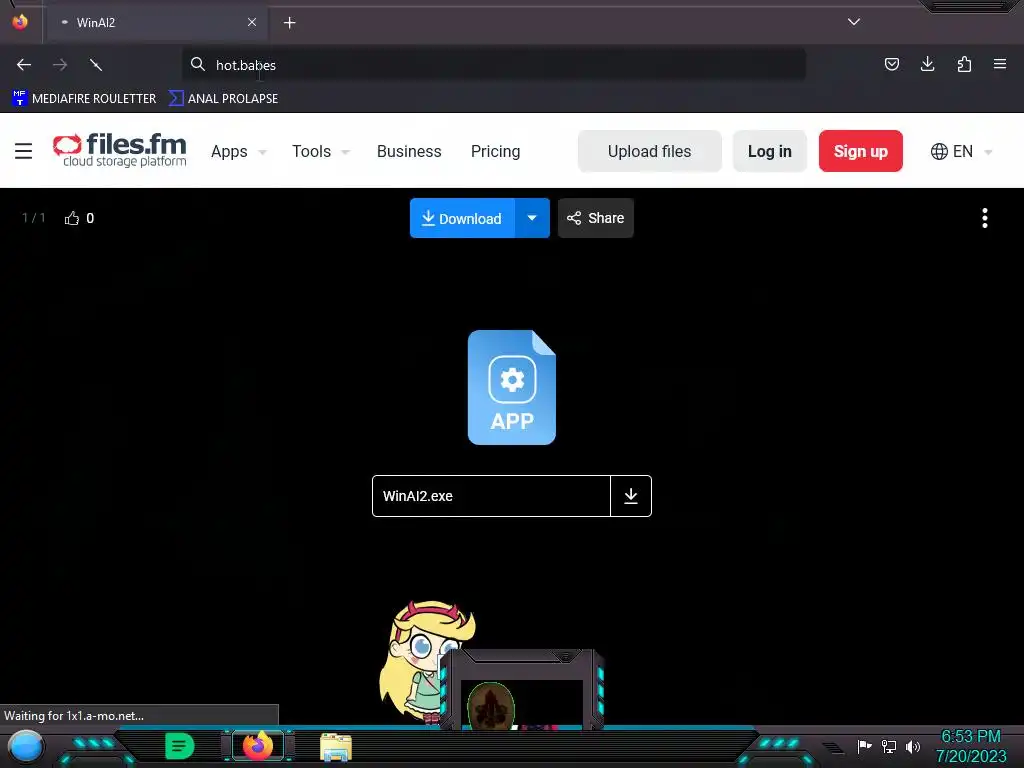Click the clock showing 6:53 PM
The width and height of the screenshot is (1024, 768).
pyautogui.click(x=970, y=737)
